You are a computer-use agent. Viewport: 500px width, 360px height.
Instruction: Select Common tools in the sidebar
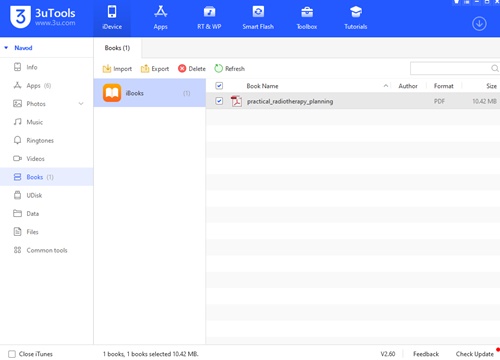[x=47, y=250]
